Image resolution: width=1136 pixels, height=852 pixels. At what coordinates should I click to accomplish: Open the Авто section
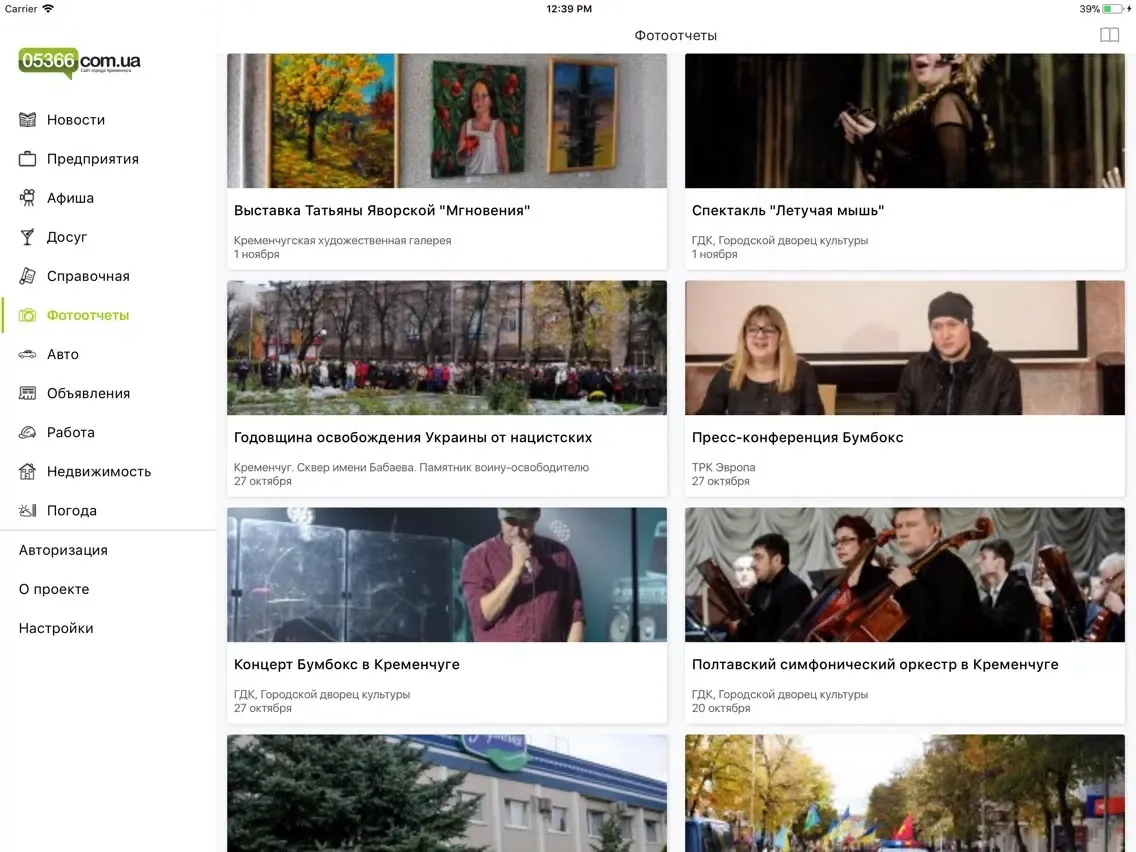(63, 354)
